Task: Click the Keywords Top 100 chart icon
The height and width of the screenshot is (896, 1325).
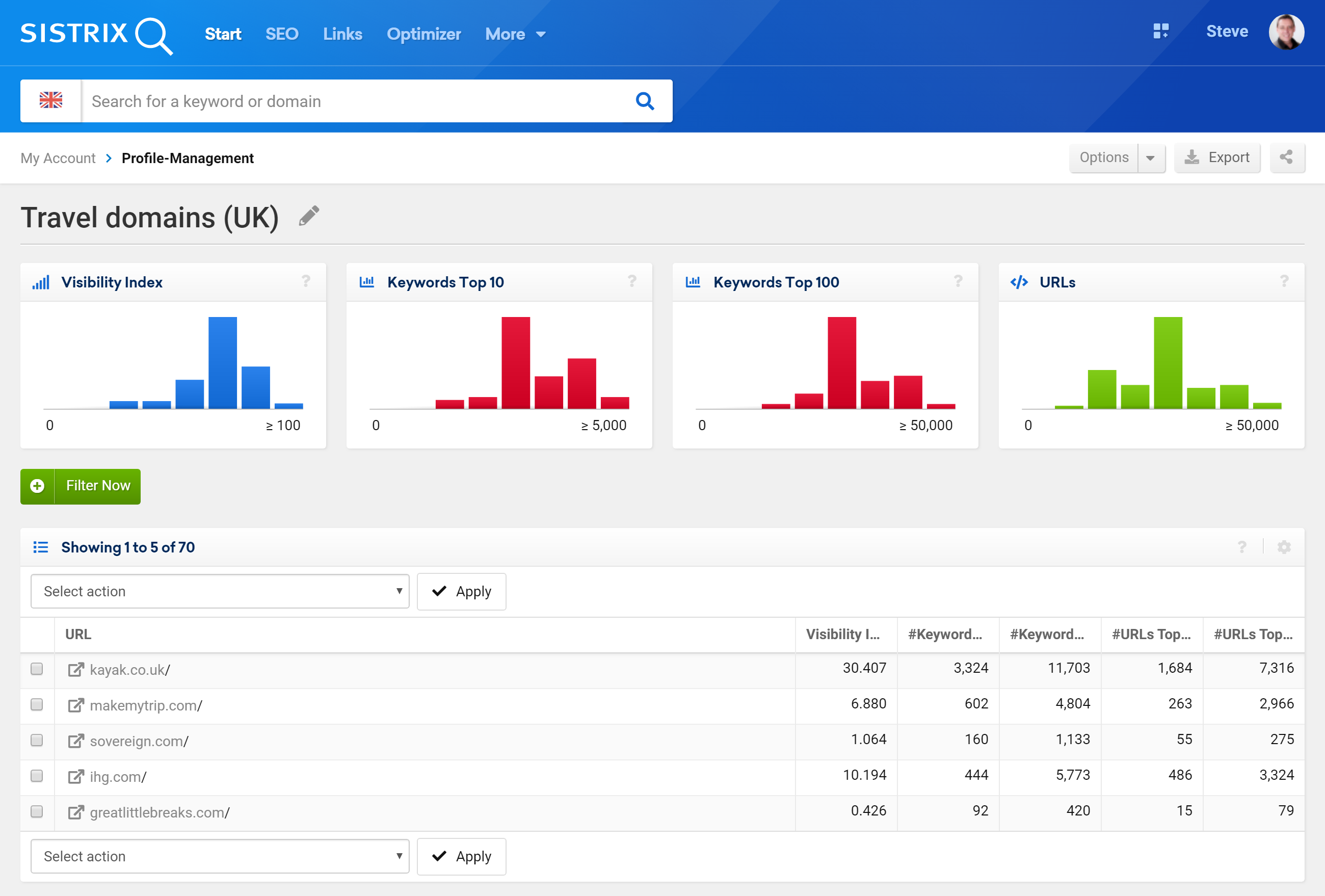Action: tap(693, 282)
